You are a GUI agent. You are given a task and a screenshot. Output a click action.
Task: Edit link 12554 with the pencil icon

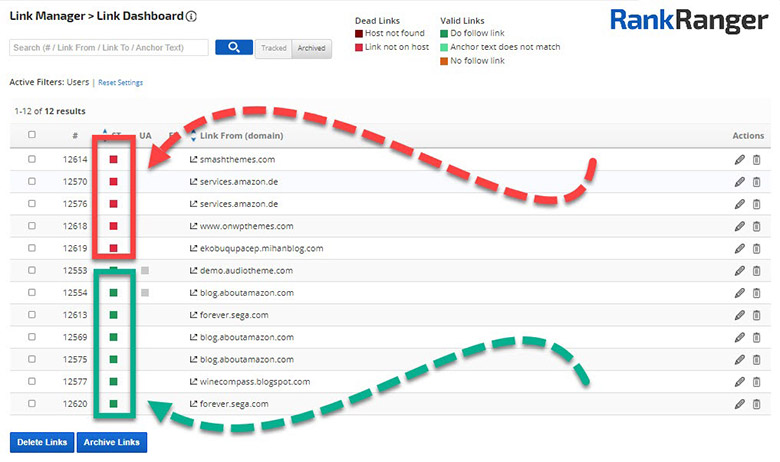740,293
